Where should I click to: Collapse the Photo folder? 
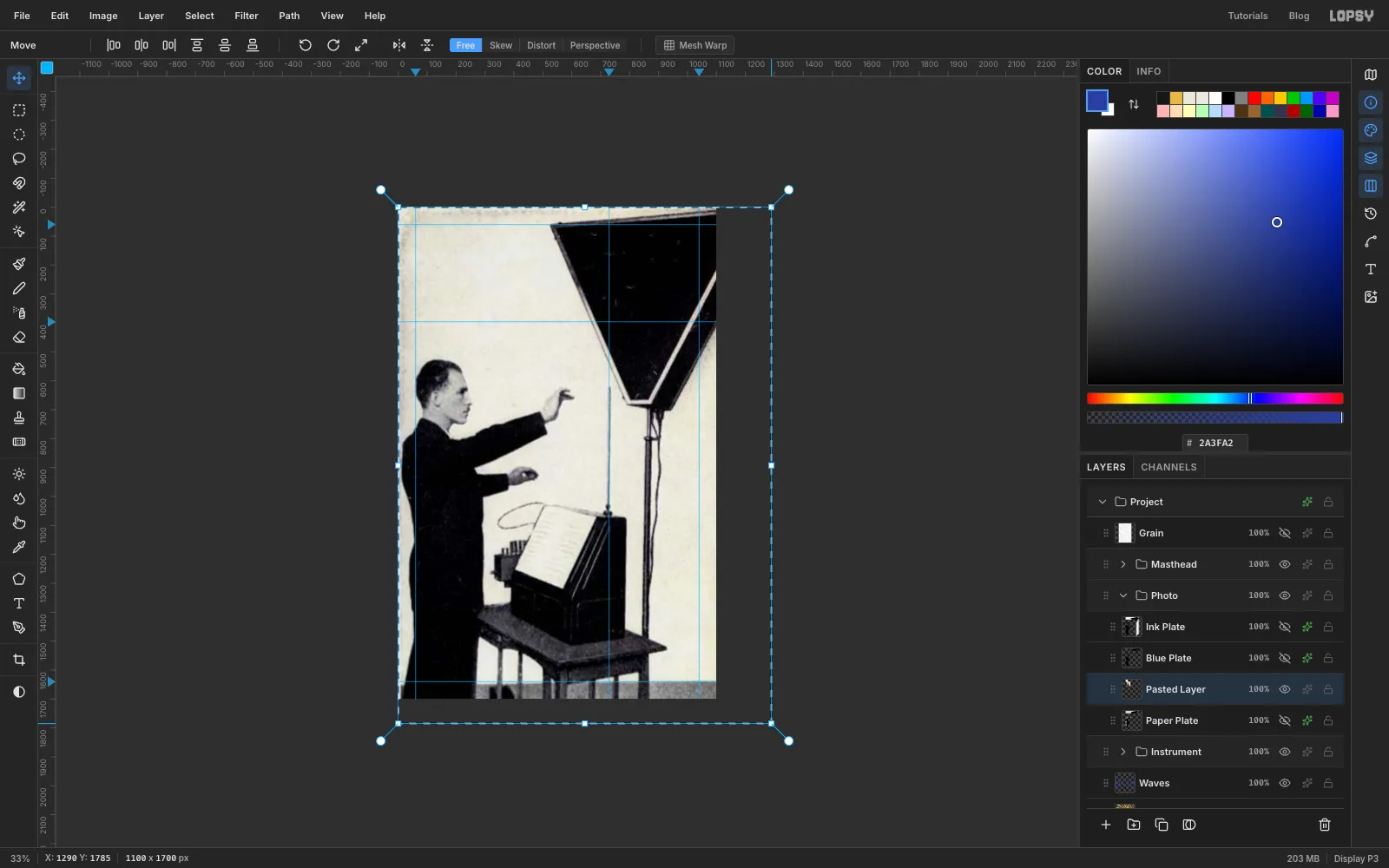[1123, 595]
